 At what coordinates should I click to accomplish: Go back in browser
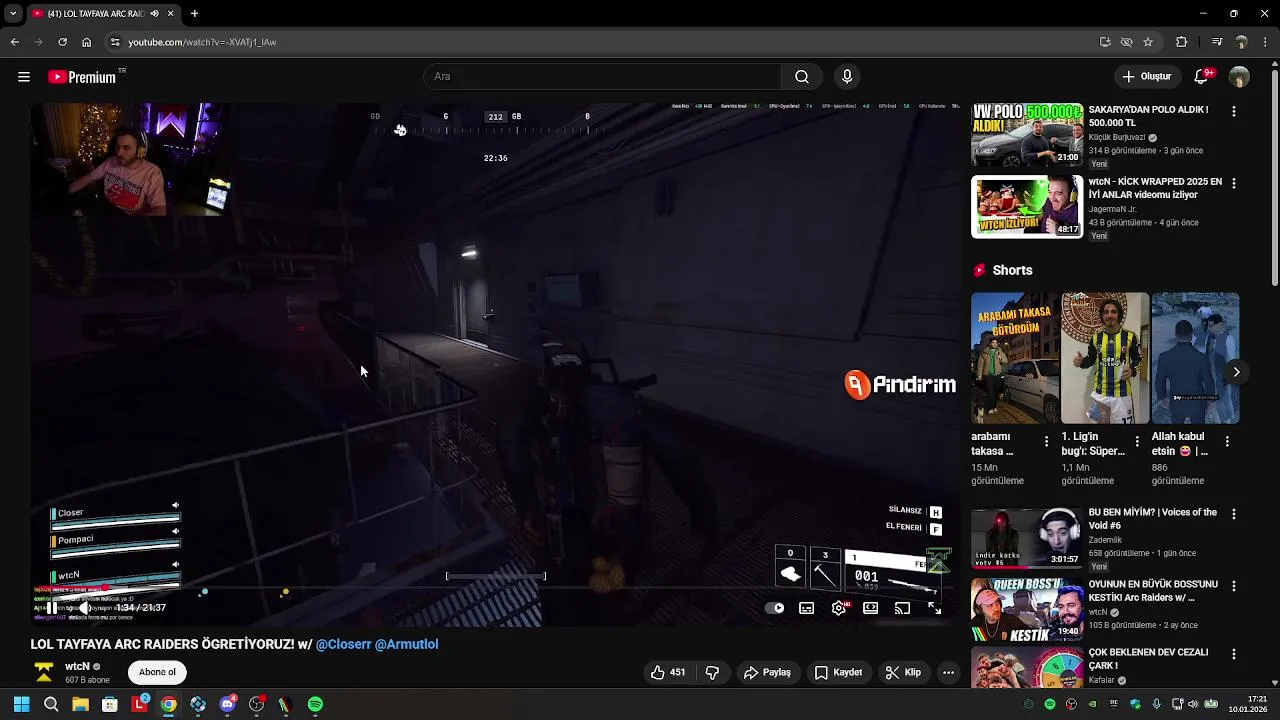point(14,42)
